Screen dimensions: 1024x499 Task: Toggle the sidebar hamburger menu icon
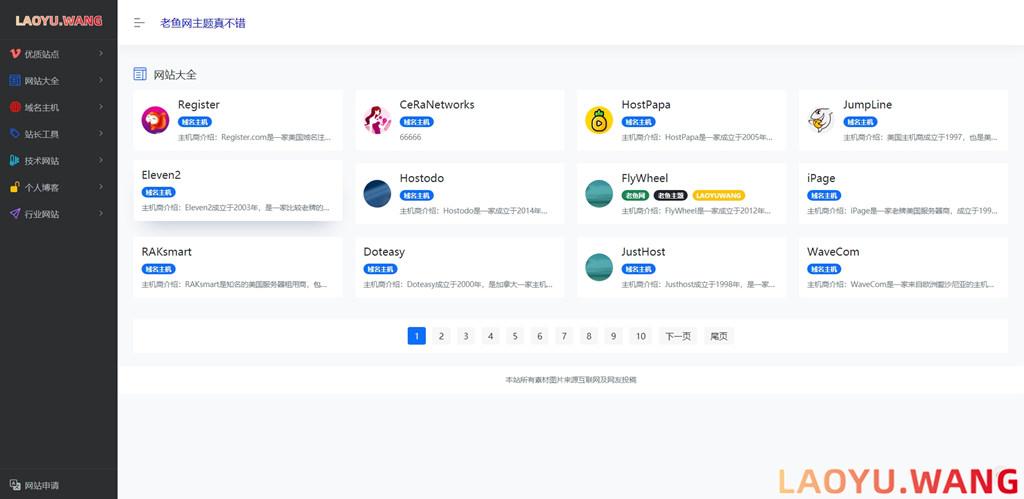click(139, 23)
